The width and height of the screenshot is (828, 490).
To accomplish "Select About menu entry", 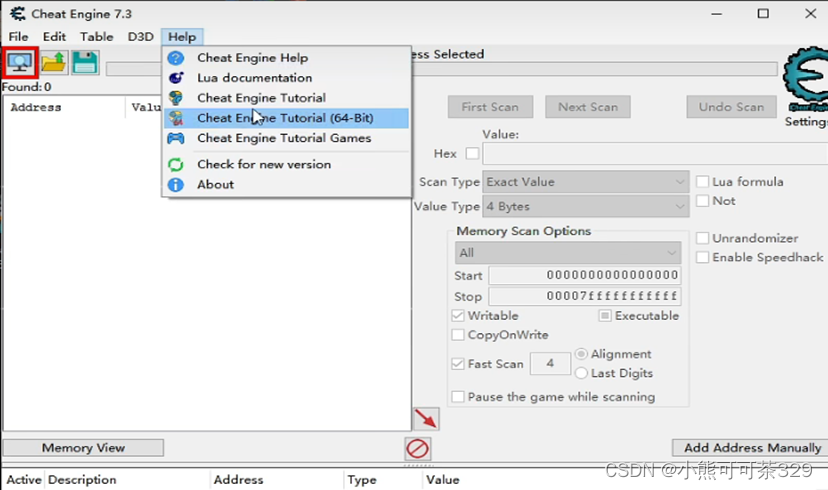I will [286, 185].
